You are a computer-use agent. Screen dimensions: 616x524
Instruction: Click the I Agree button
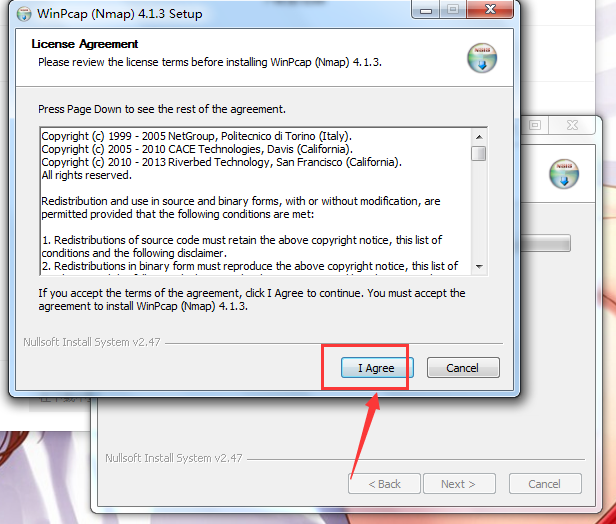(377, 368)
